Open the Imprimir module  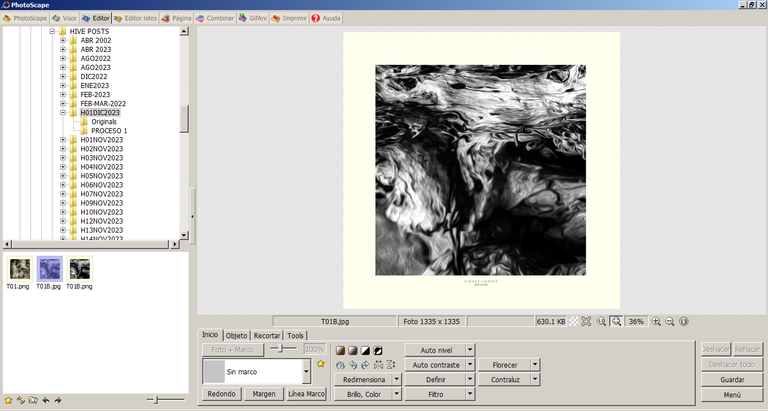(x=289, y=18)
